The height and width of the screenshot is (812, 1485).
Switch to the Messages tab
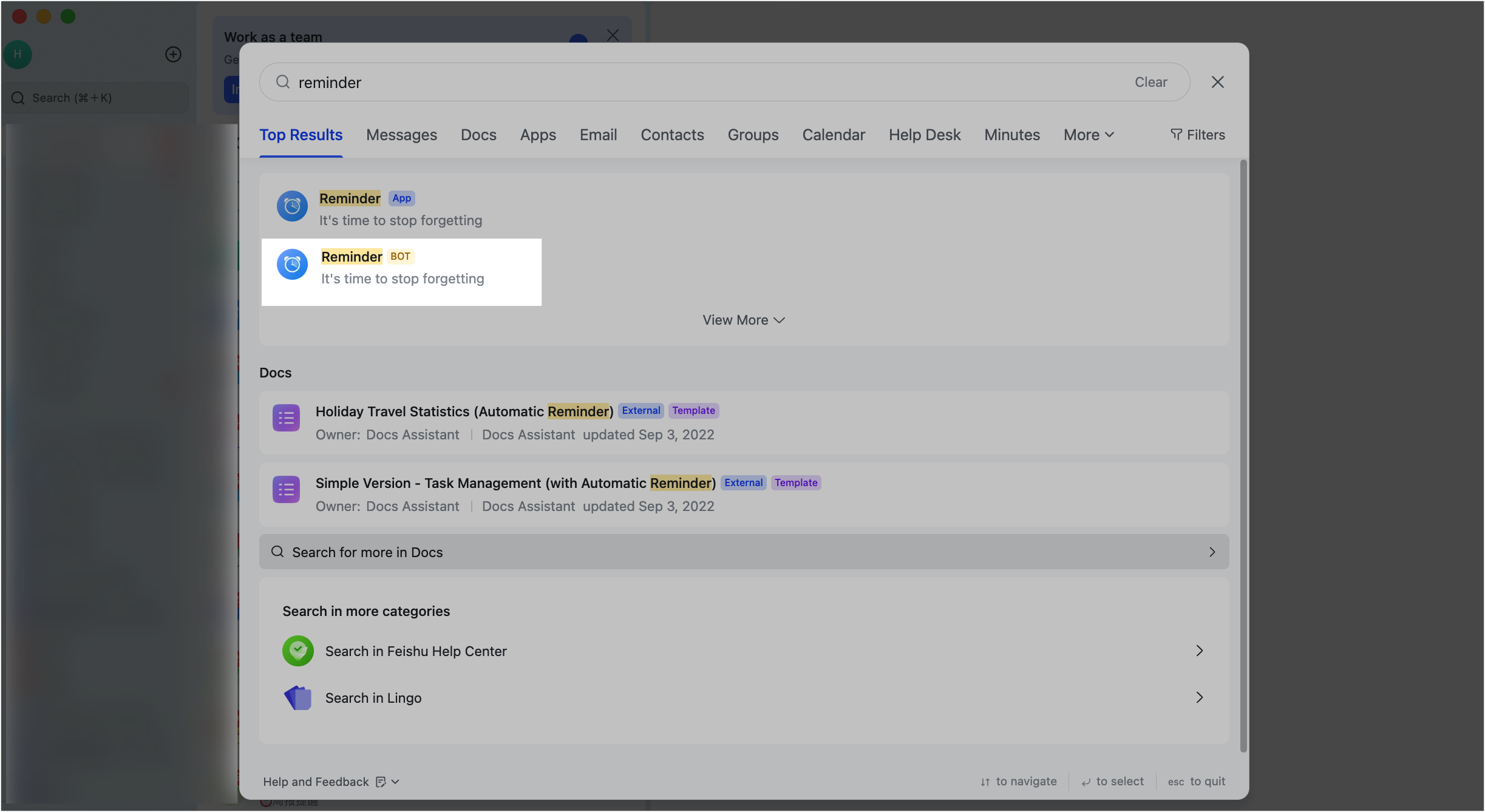point(401,135)
